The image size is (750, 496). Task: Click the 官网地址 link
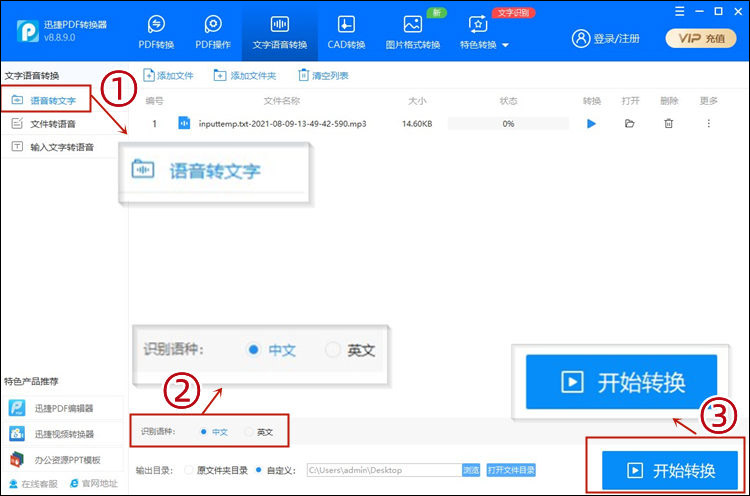[94, 484]
